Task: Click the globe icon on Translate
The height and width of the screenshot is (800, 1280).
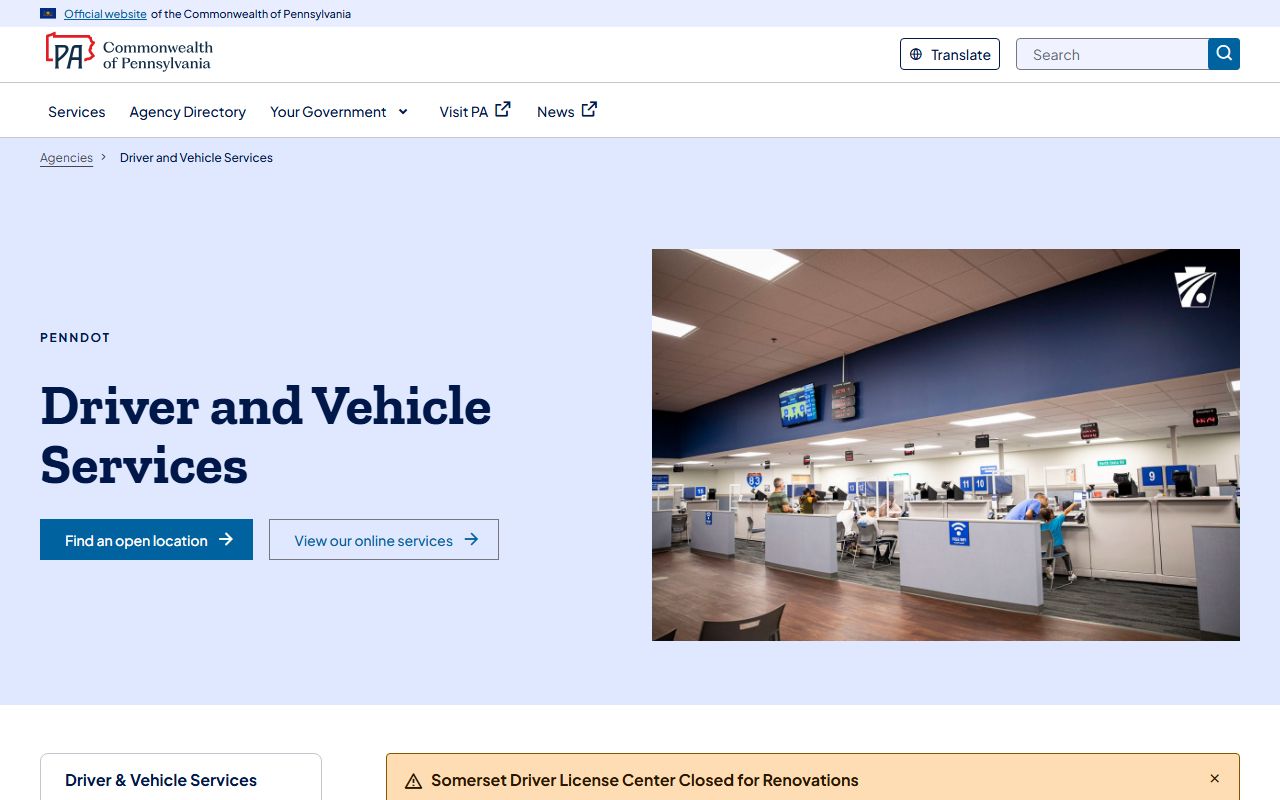Action: (x=916, y=55)
